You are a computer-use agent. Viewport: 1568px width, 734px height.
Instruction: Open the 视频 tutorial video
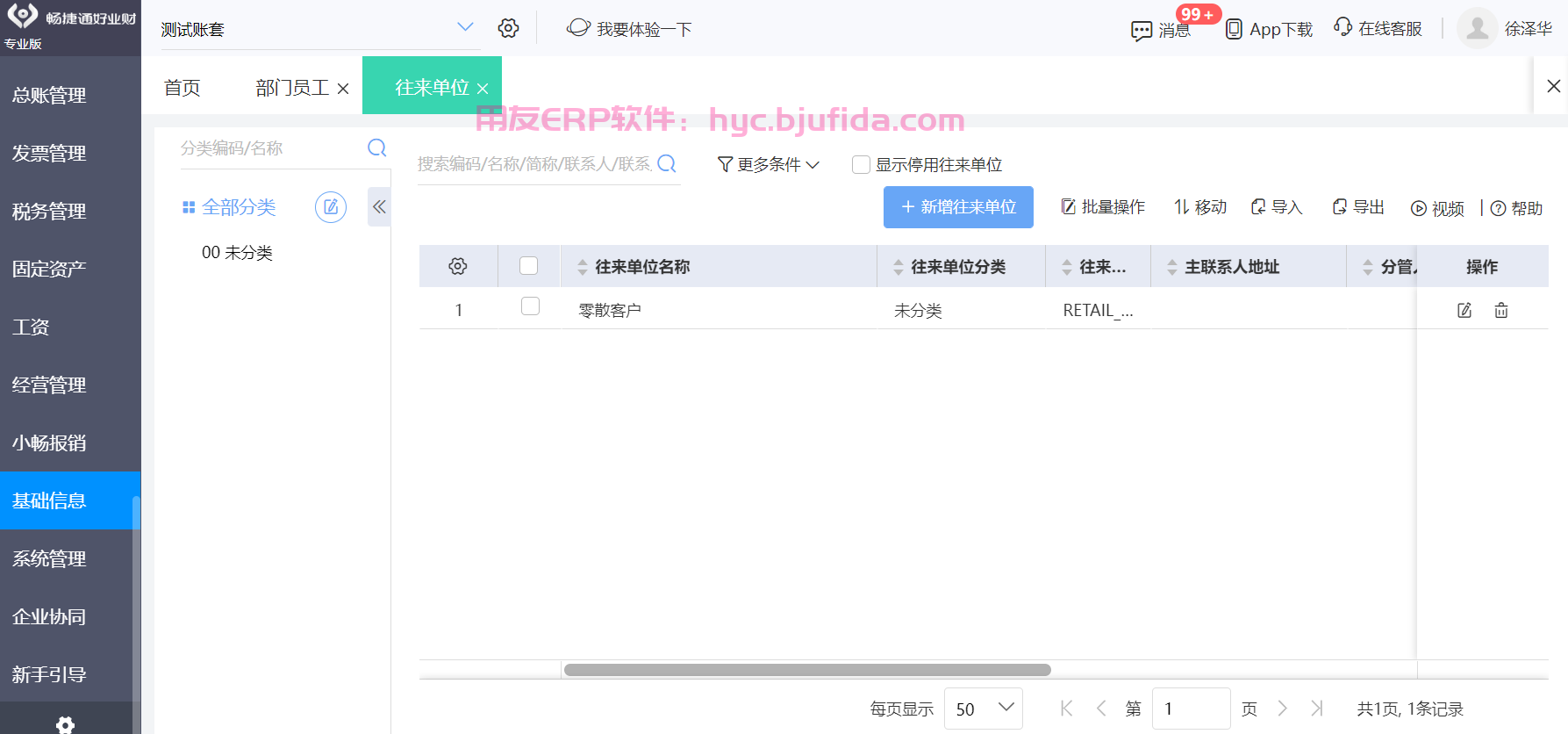coord(1437,209)
